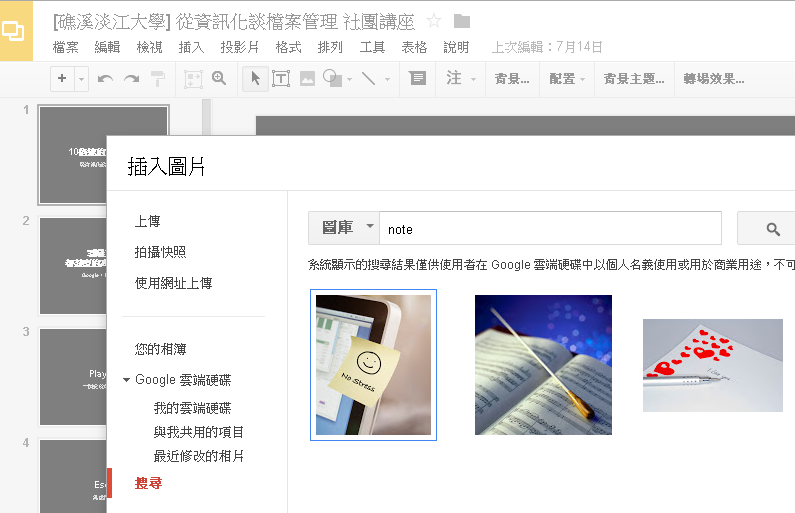Select the arrow cursor tool
The width and height of the screenshot is (795, 513).
tap(255, 79)
